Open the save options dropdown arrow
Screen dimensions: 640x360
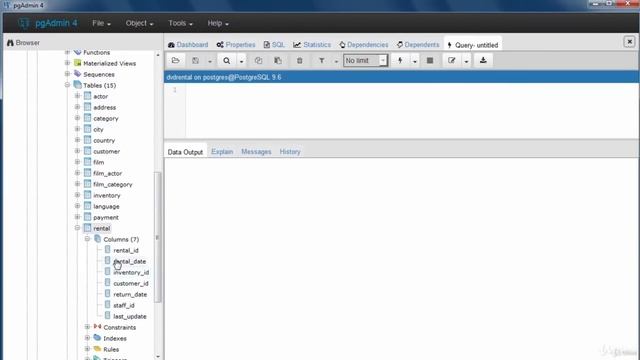[210, 61]
